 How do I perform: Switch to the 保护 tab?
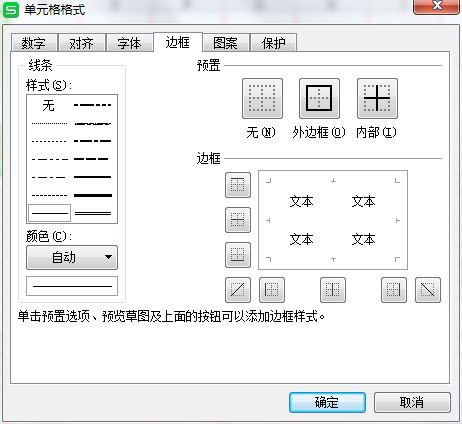[273, 43]
